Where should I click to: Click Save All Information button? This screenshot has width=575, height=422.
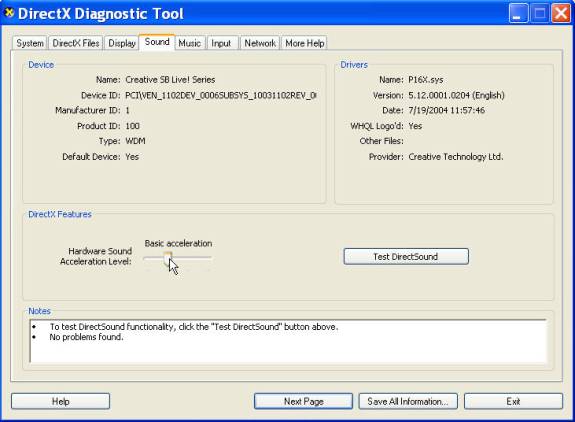[408, 401]
